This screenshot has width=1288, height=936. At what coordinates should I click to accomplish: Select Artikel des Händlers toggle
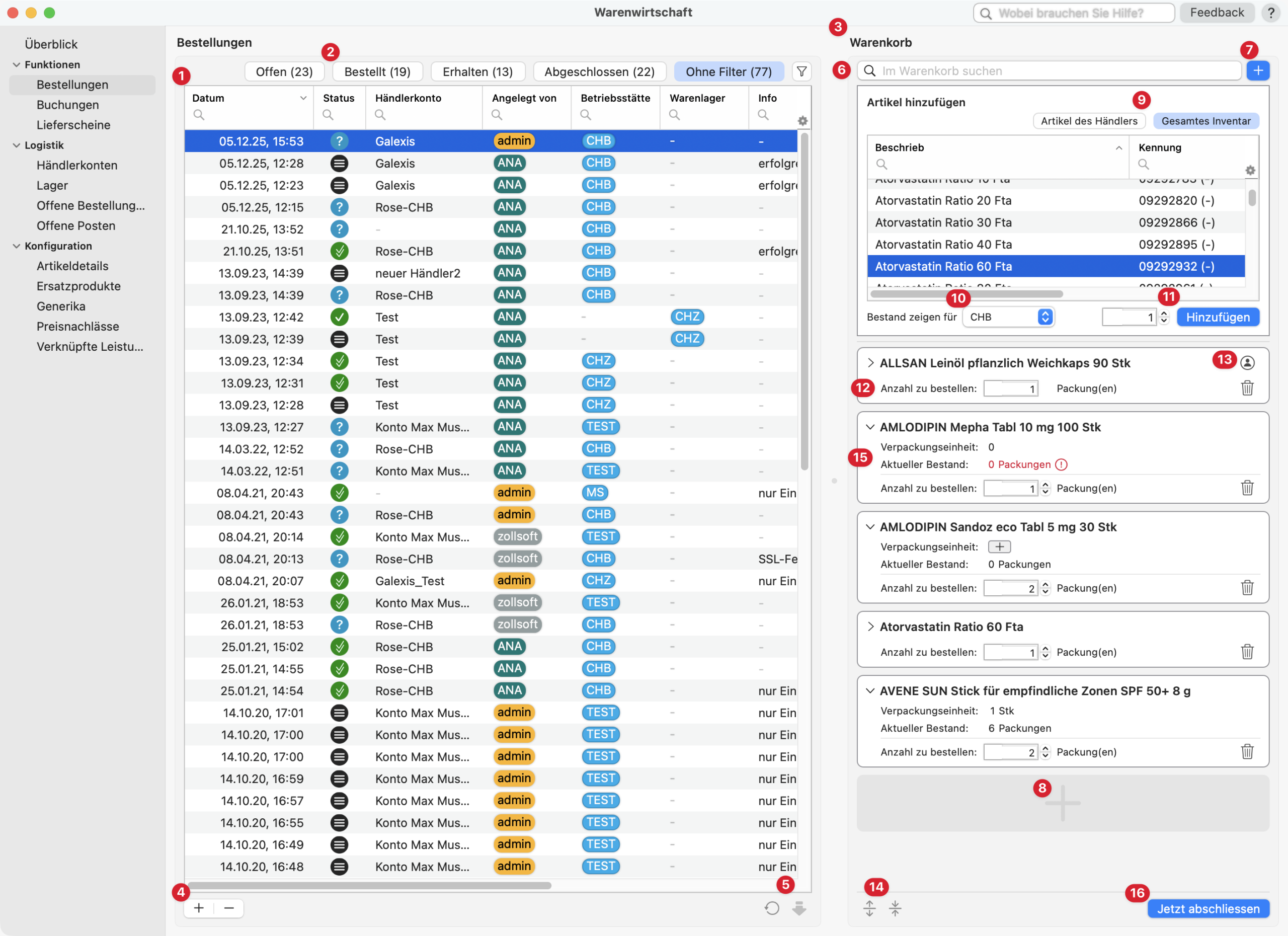[1089, 121]
